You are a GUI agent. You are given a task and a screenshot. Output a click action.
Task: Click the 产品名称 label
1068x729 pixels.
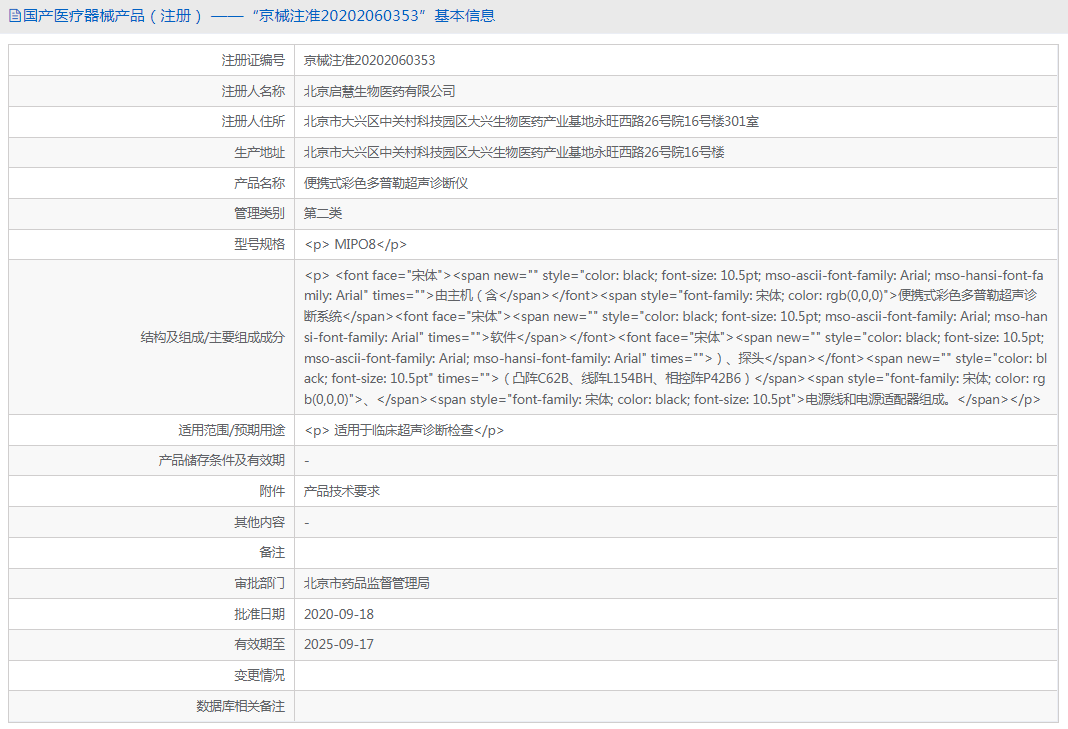coord(260,183)
